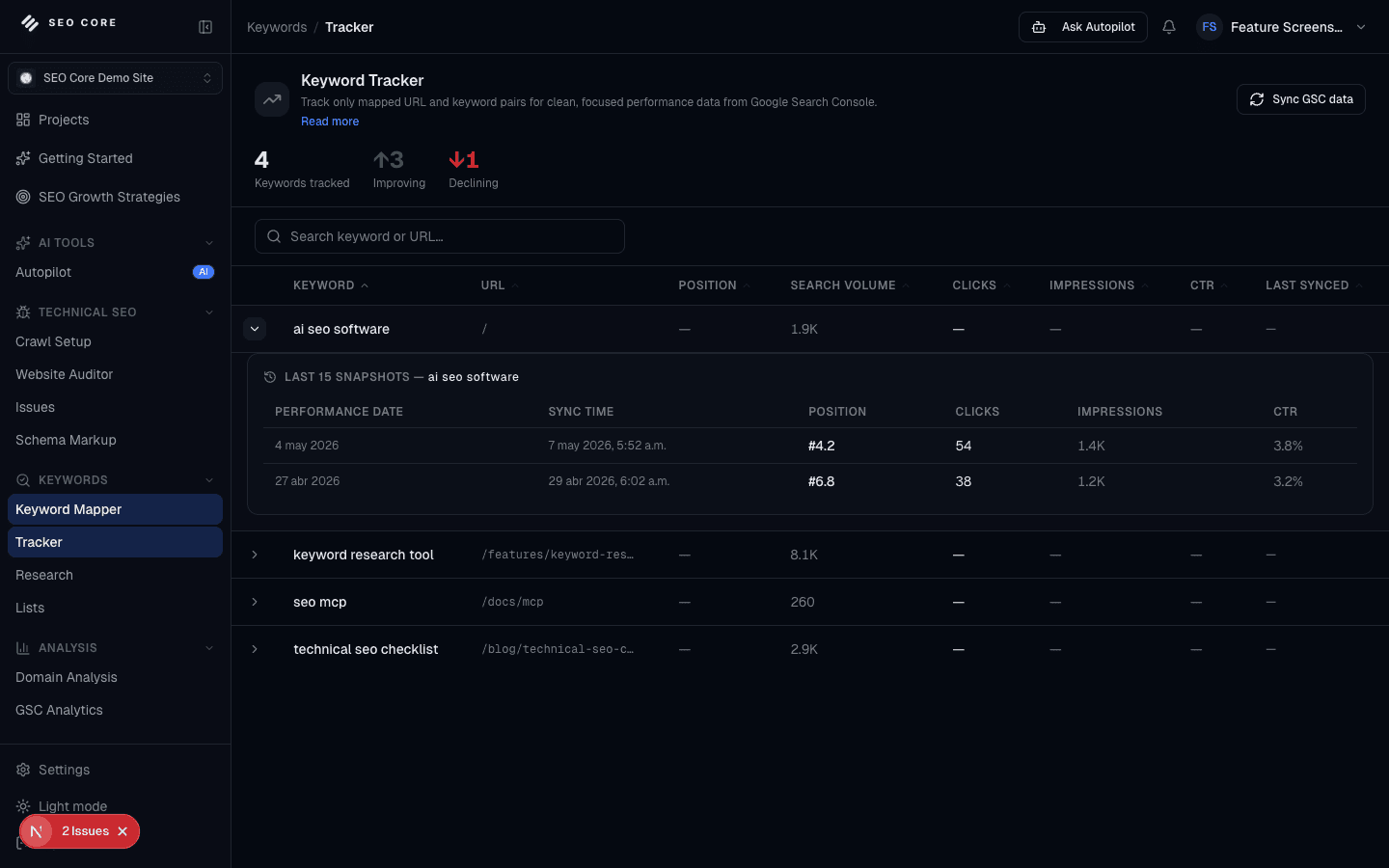Click the SEO Core logo
The image size is (1389, 868).
[68, 23]
